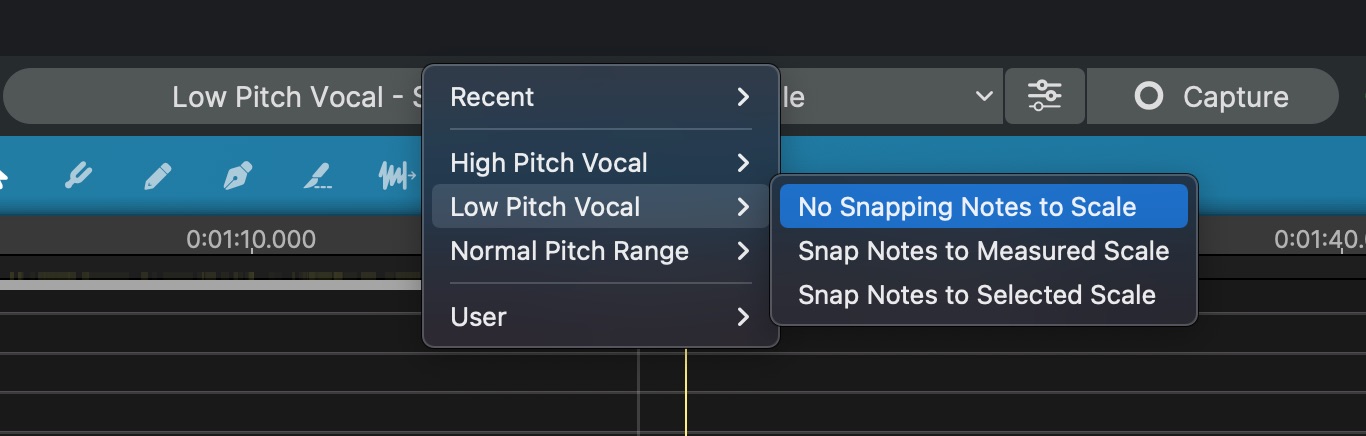This screenshot has width=1366, height=436.
Task: Select the tuning fork pitch tool
Action: coord(78,177)
